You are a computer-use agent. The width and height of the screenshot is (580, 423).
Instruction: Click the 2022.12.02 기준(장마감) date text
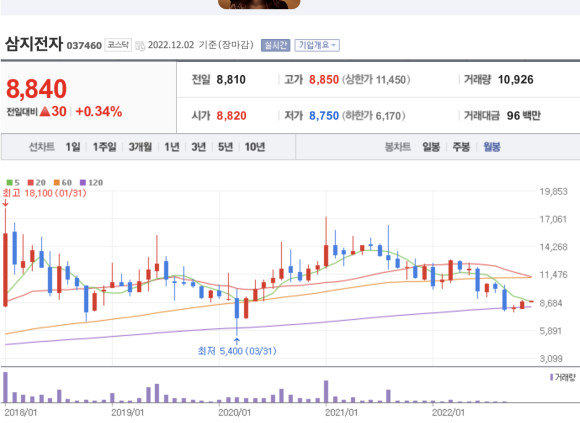point(201,45)
